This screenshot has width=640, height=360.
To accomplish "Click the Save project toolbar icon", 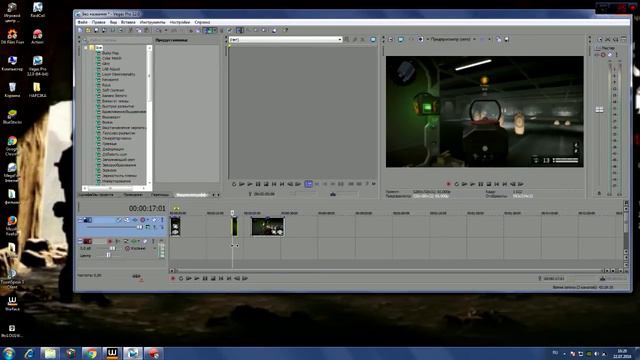I will (96, 30).
